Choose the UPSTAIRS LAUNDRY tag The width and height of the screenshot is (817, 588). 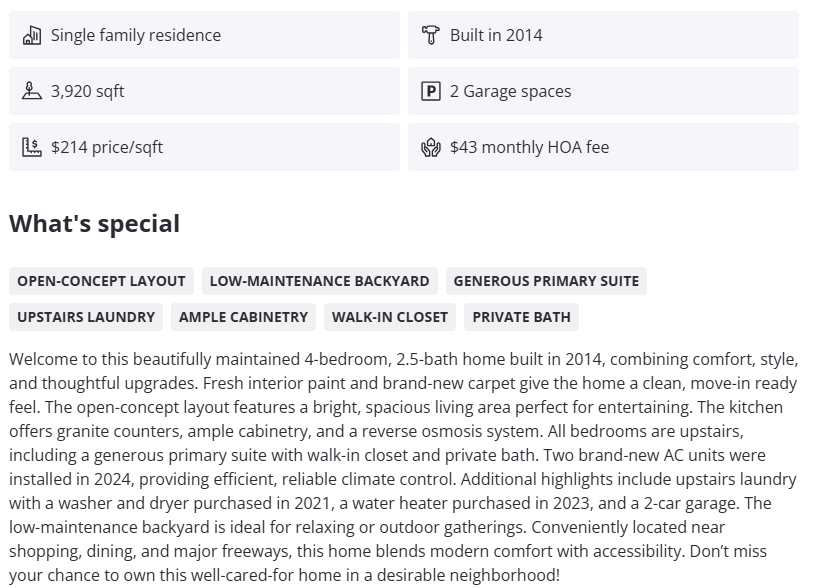coord(86,317)
